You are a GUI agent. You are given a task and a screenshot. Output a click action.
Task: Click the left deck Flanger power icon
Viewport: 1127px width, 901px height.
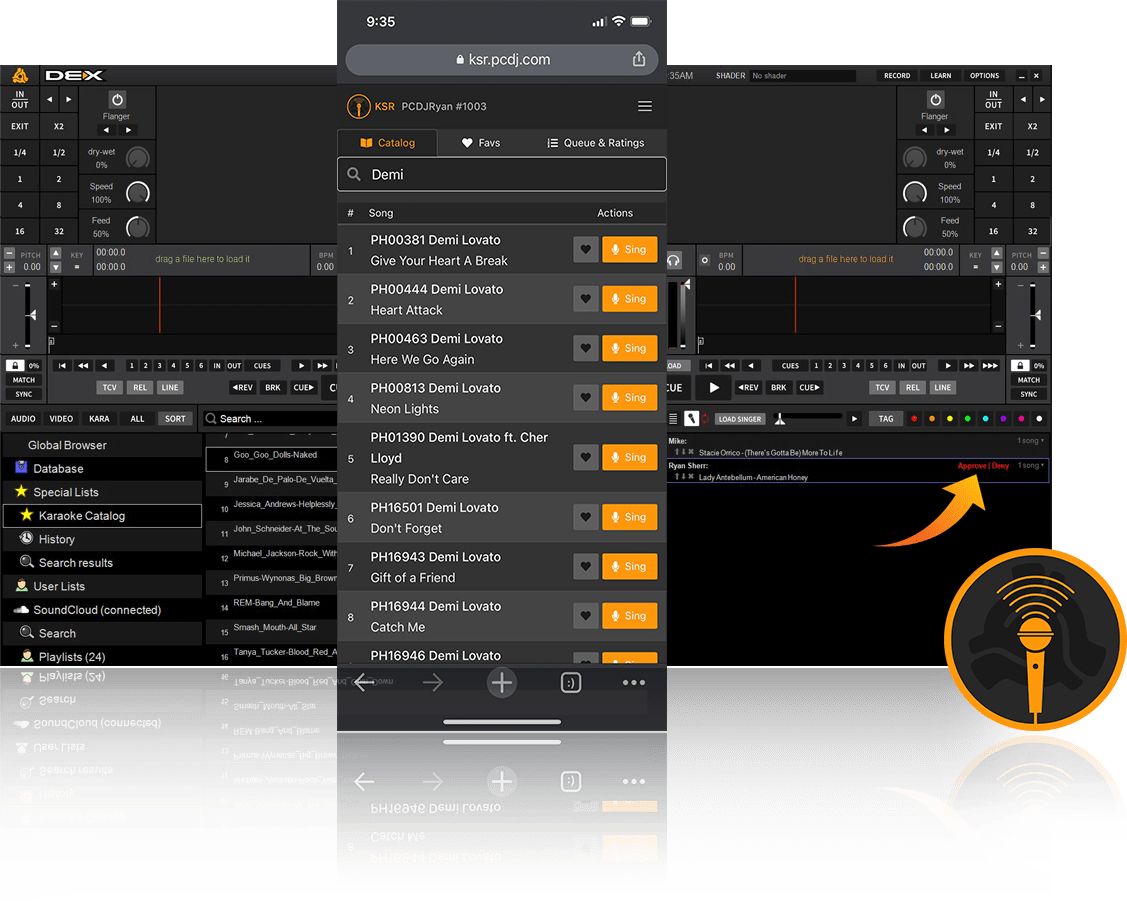[117, 99]
